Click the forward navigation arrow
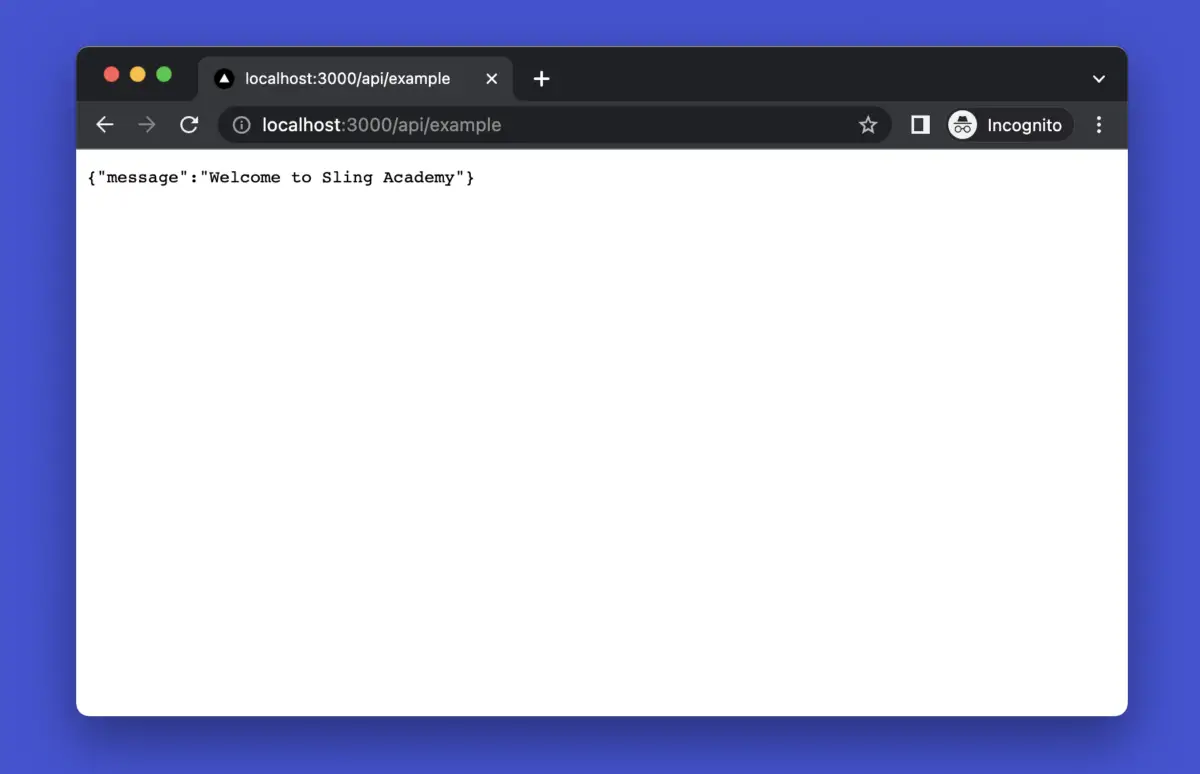The width and height of the screenshot is (1200, 774). [147, 125]
